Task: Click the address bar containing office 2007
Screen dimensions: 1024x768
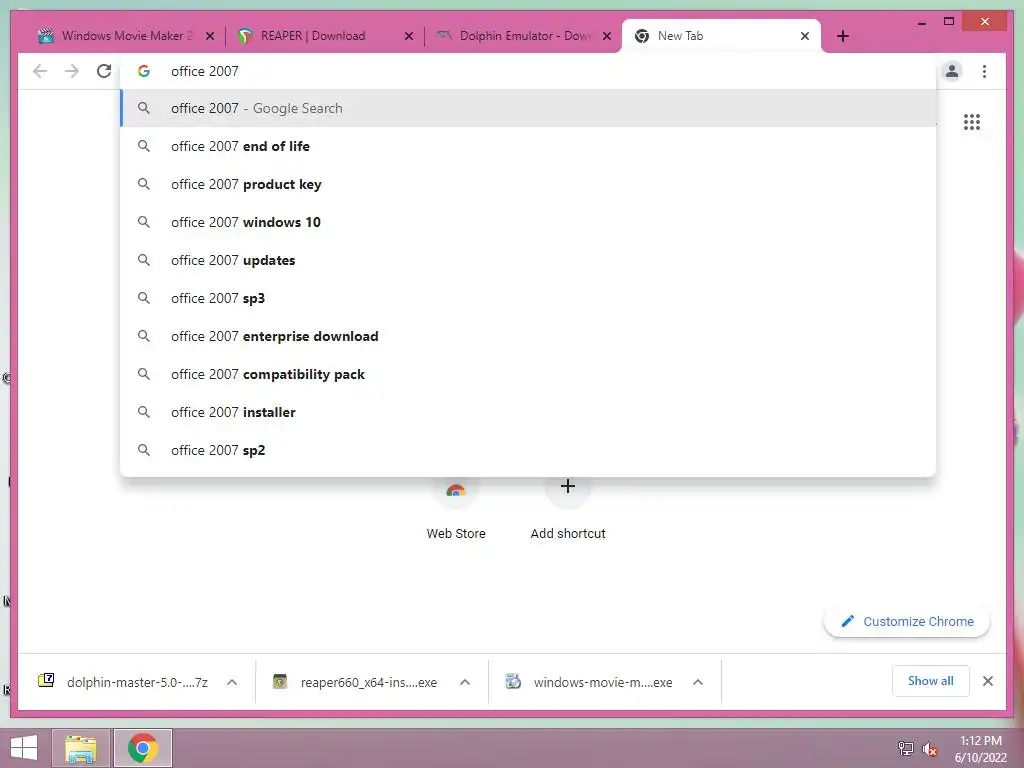Action: pyautogui.click(x=528, y=71)
